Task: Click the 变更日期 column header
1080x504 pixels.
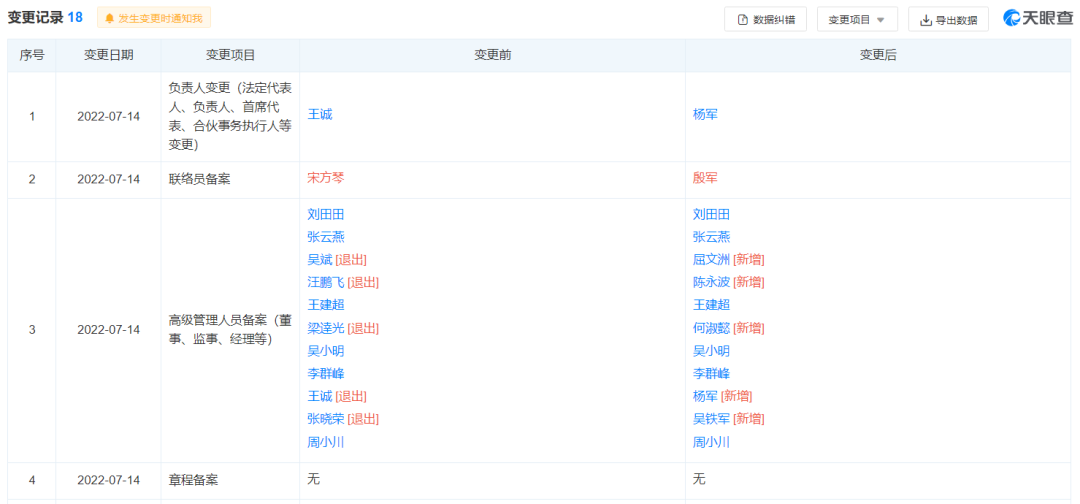Action: pos(108,56)
